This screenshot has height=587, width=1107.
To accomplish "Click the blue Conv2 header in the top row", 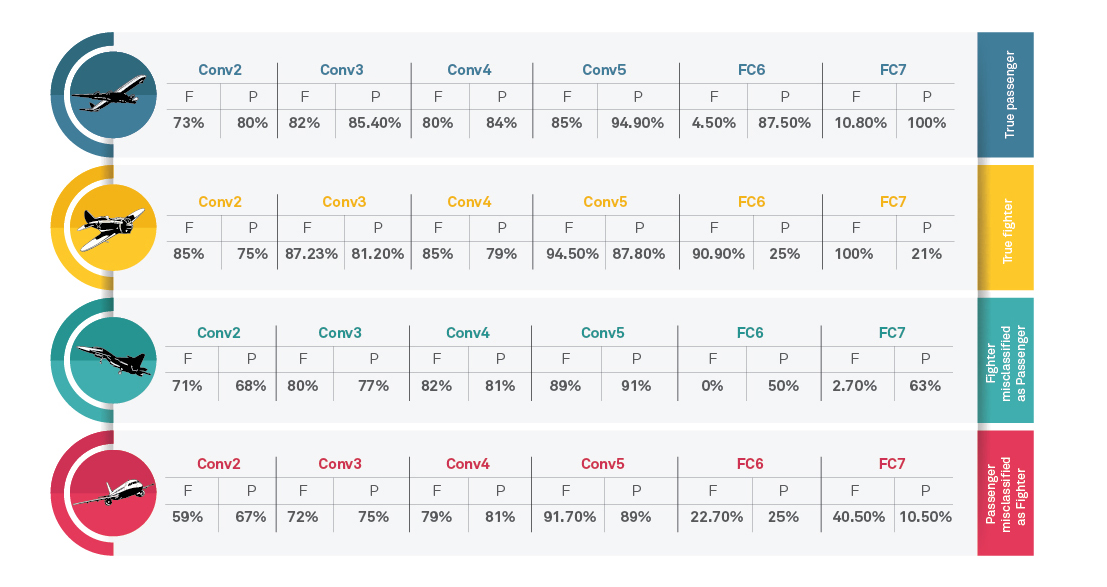I will pos(219,71).
